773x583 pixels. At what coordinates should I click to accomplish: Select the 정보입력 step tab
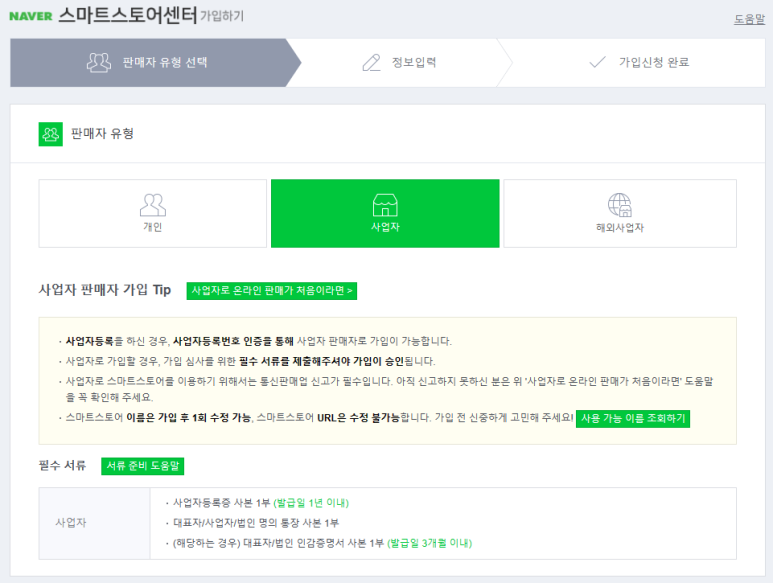(399, 63)
